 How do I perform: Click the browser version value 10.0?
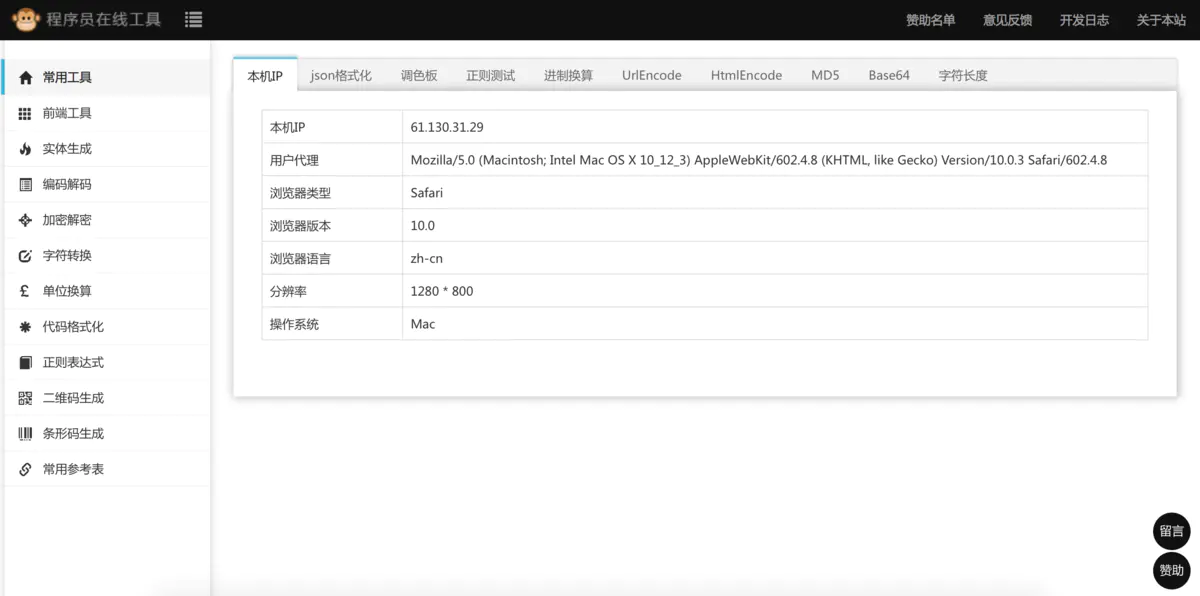423,226
